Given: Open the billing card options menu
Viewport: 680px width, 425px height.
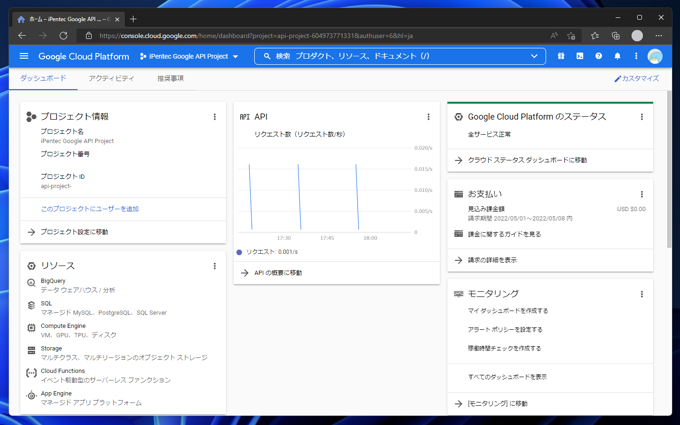Looking at the screenshot, I should (642, 194).
